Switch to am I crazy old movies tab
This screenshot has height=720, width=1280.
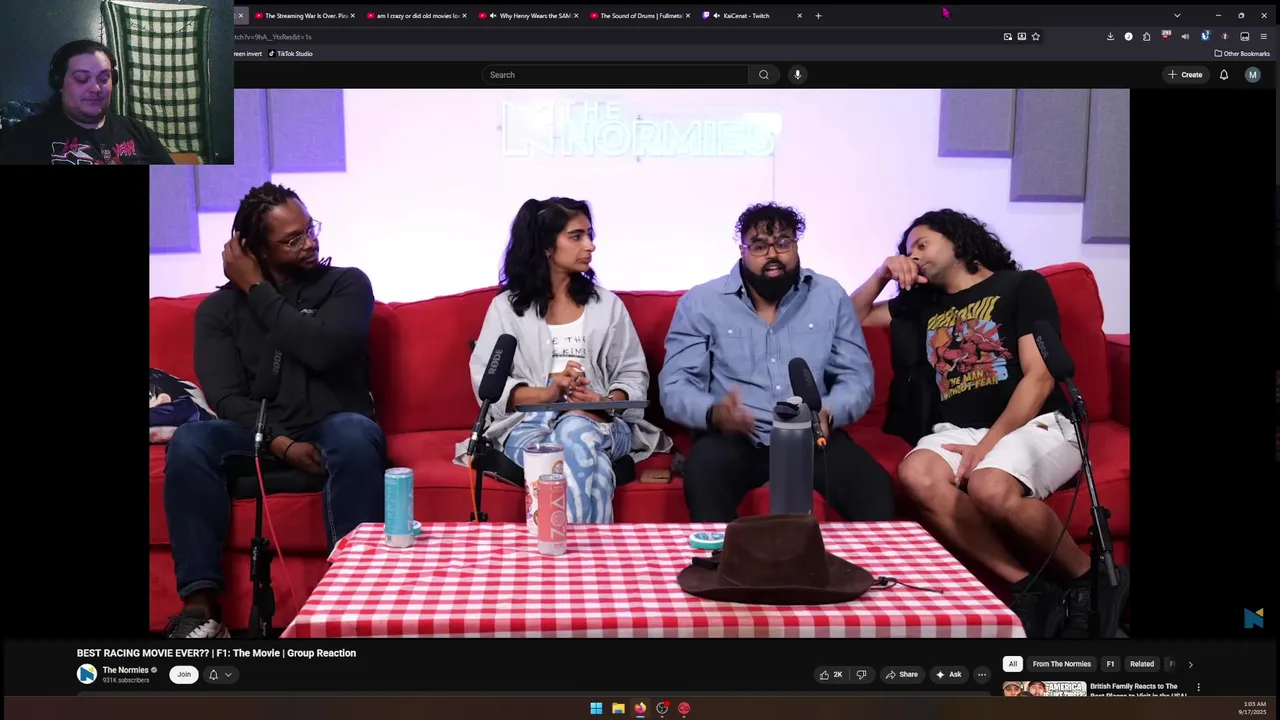(x=413, y=16)
